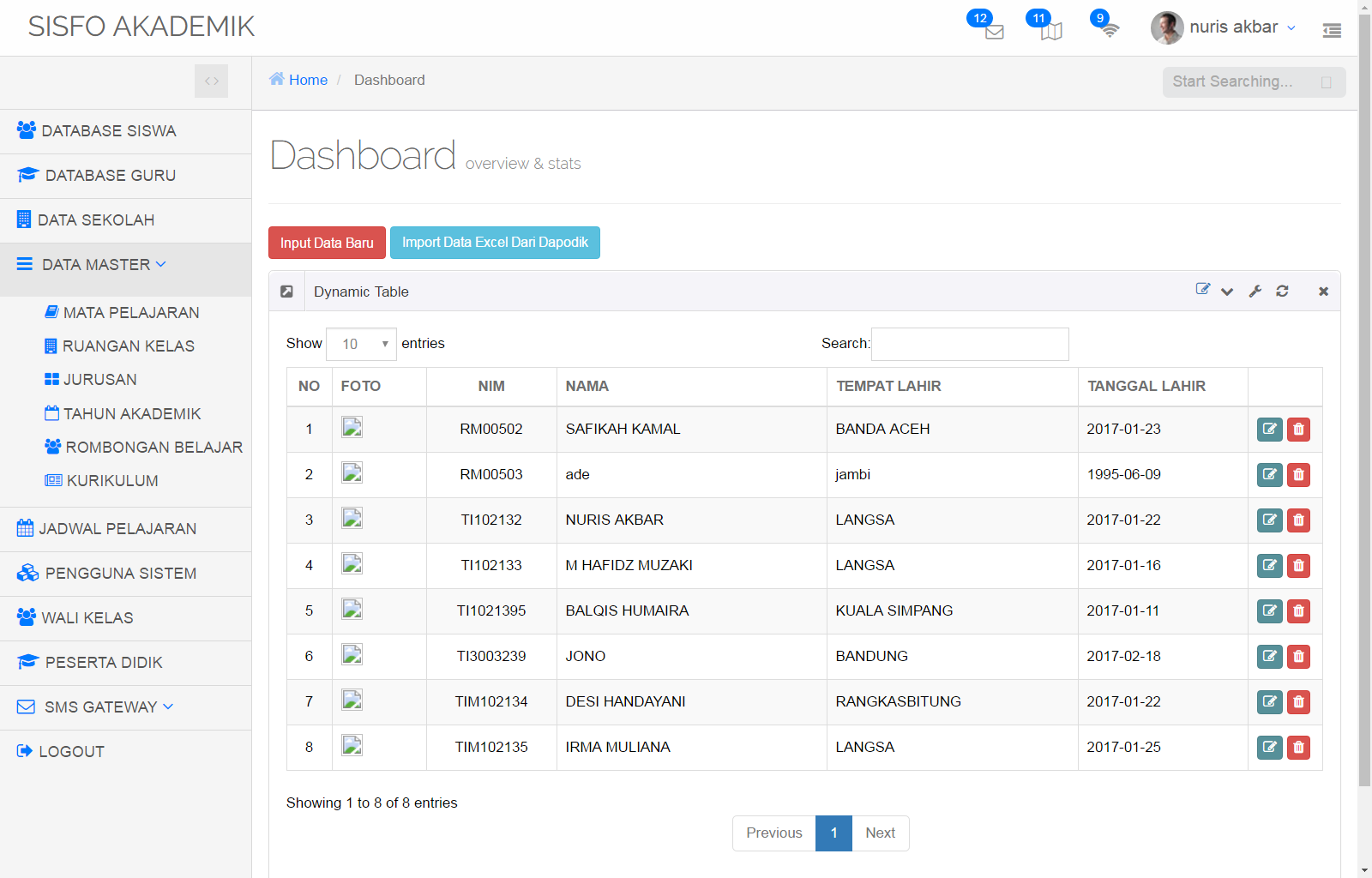Open the nuris akbar user dropdown

1225,27
